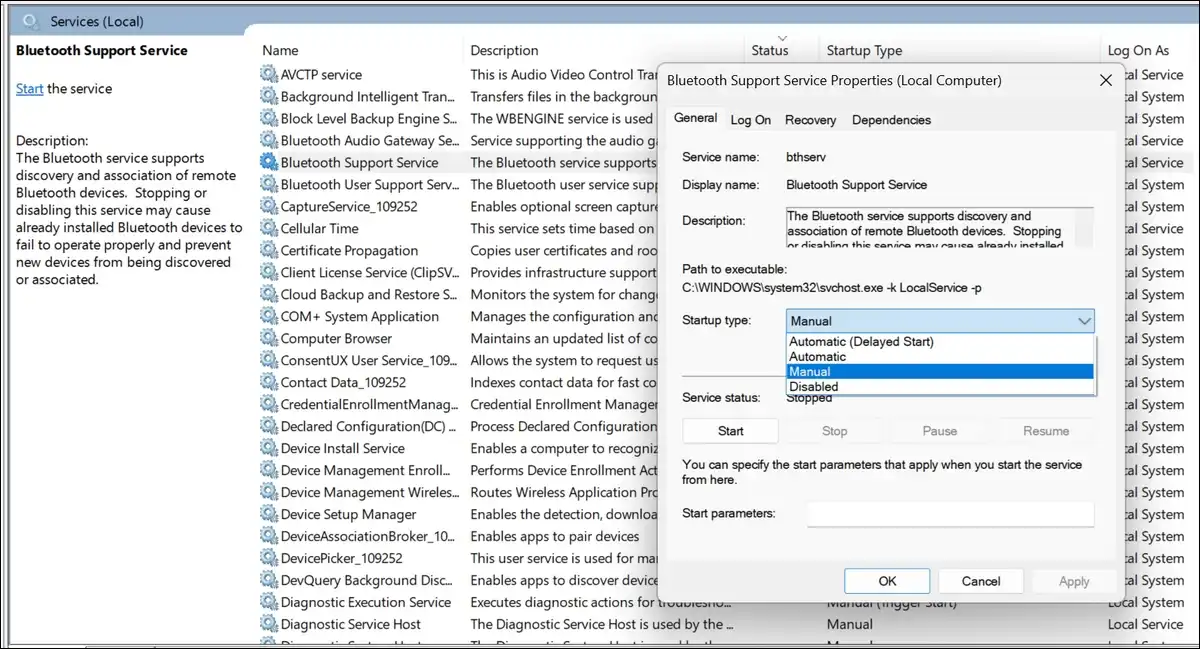
Task: Click gear icon of Cloud Backup and Restore
Action: [269, 294]
